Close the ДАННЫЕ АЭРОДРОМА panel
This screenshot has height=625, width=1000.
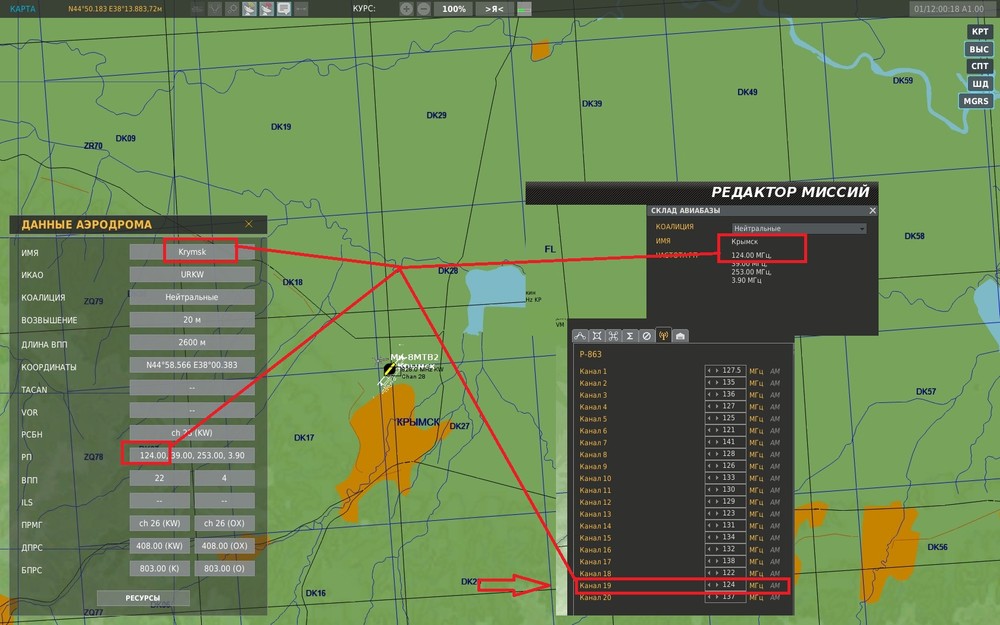pyautogui.click(x=249, y=223)
